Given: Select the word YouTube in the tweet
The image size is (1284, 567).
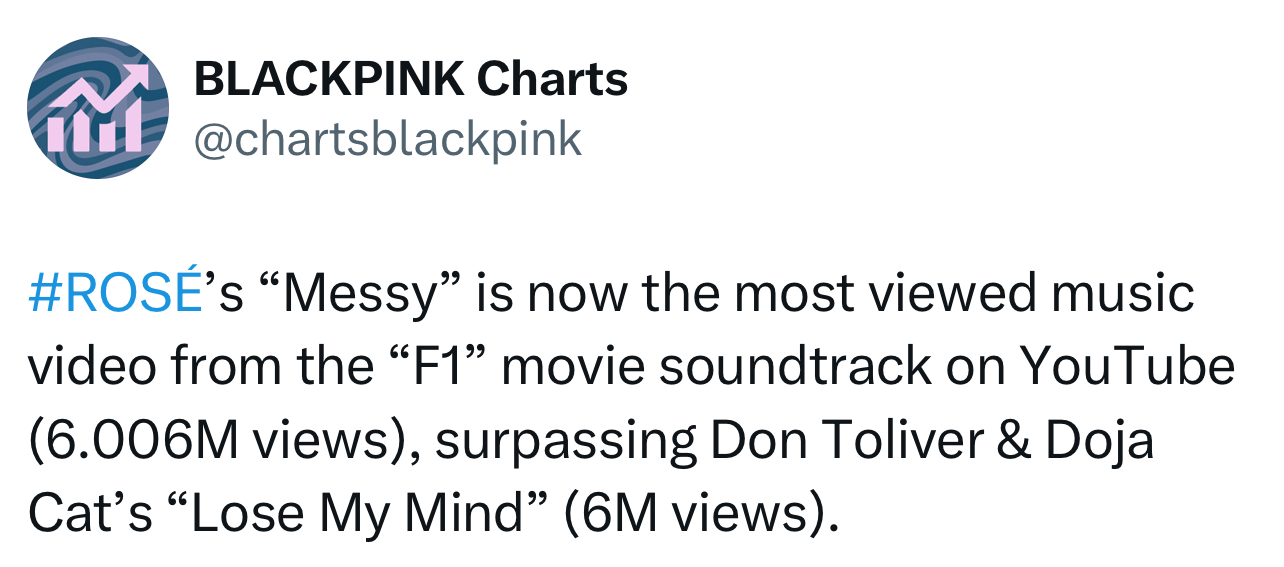Looking at the screenshot, I should pos(1127,368).
